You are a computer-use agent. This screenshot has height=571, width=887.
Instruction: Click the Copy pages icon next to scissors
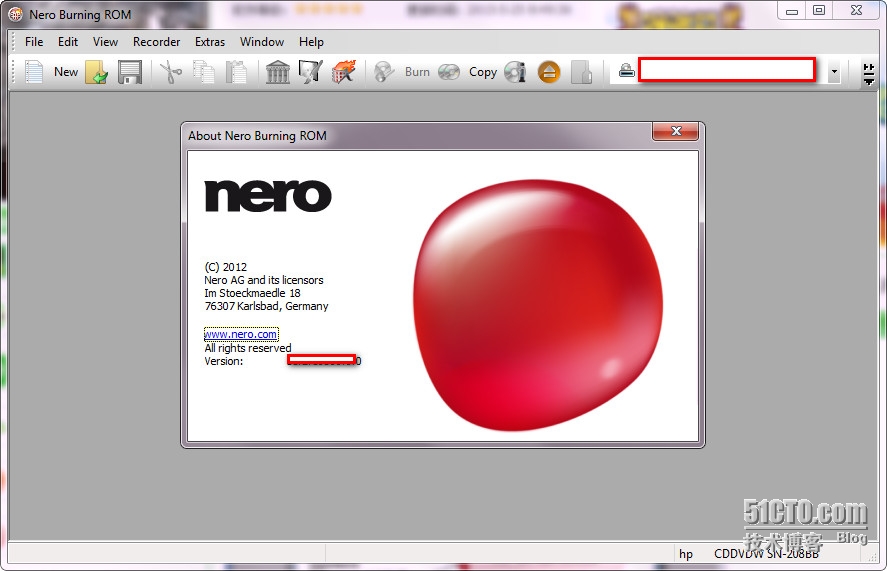coord(204,72)
